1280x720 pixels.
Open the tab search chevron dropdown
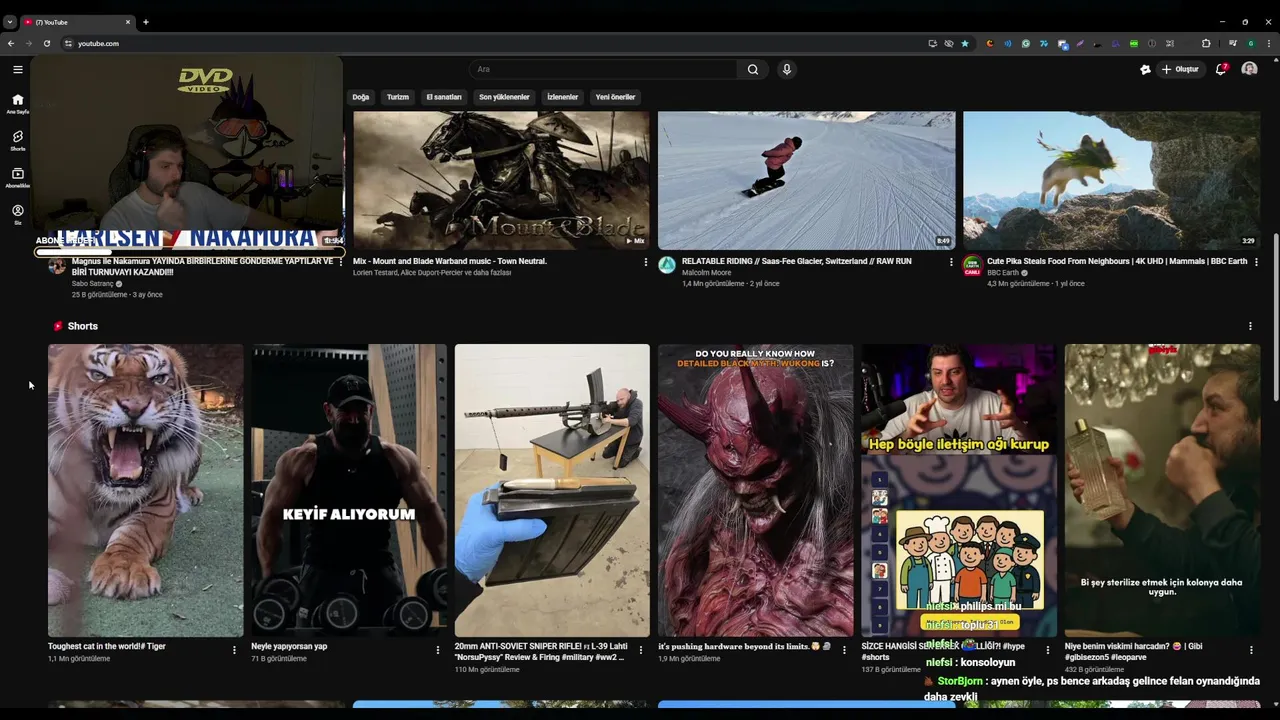(x=10, y=22)
